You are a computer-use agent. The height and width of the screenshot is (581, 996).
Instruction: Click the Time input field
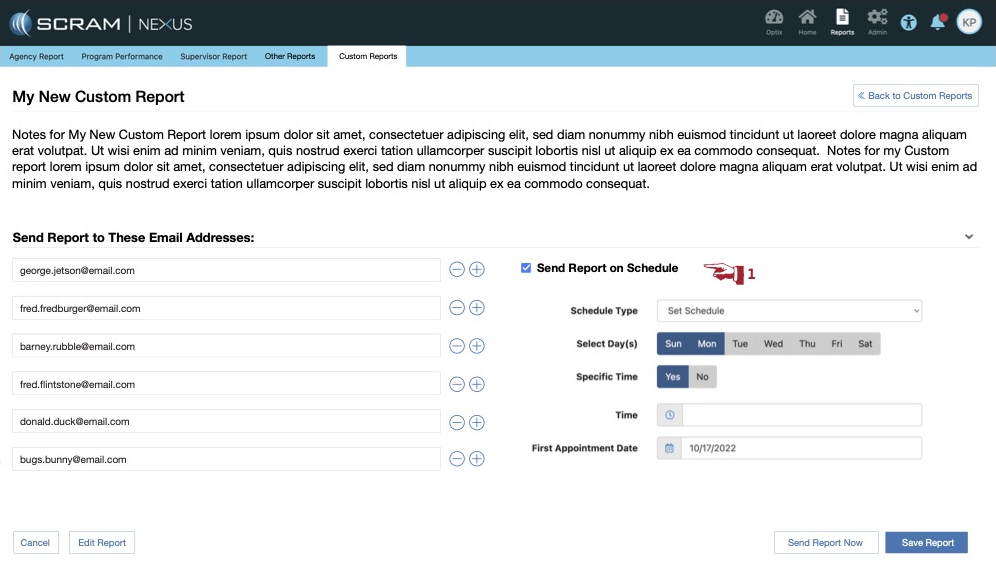tap(801, 415)
